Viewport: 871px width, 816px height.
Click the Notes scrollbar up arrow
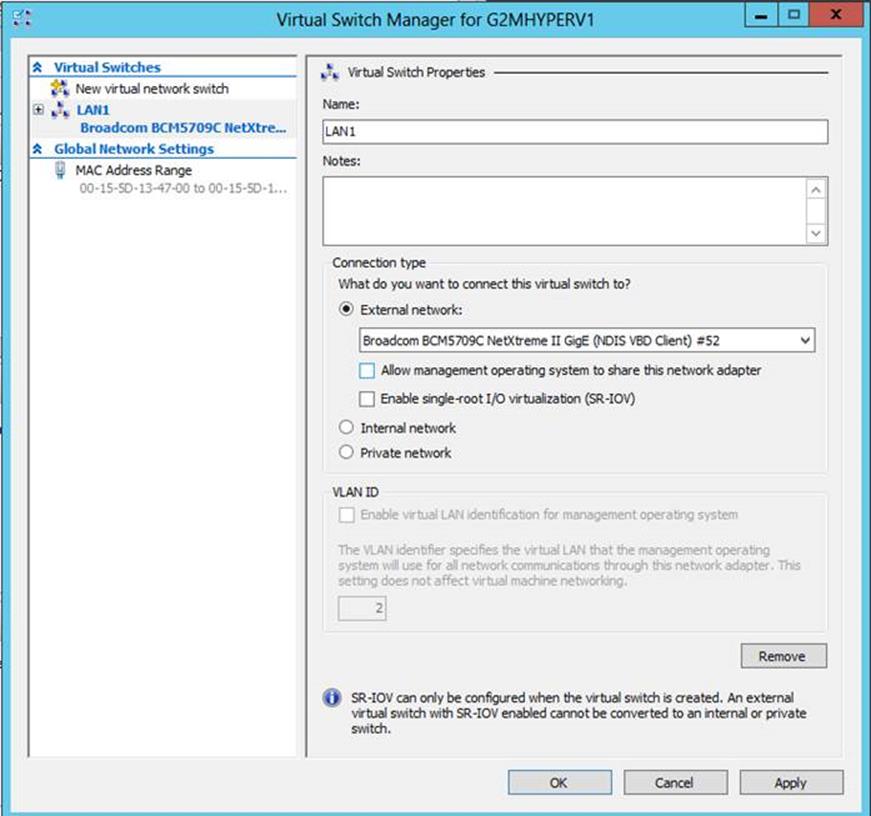(x=815, y=190)
